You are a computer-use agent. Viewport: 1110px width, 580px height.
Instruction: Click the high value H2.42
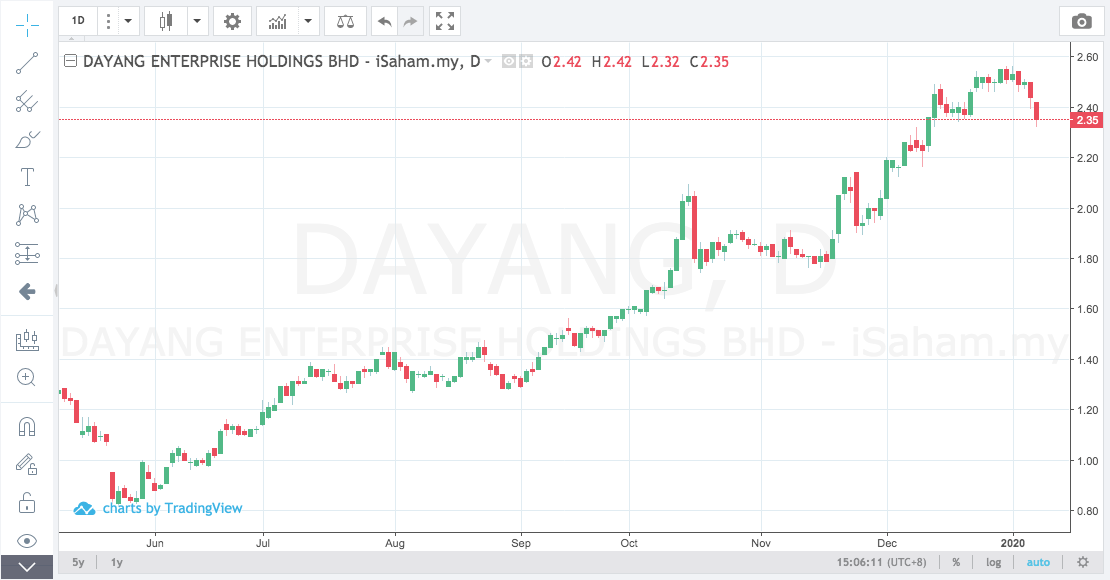click(612, 62)
